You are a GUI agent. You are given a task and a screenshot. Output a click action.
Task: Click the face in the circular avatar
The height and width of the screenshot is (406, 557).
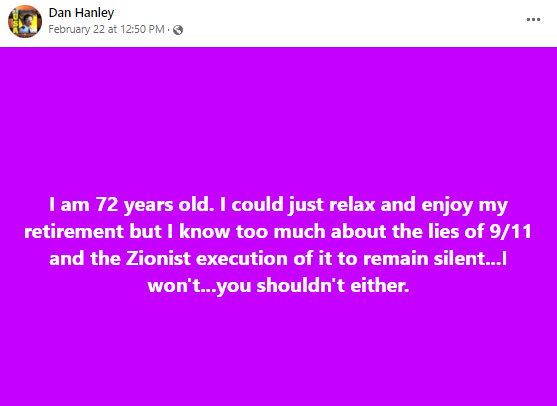(27, 21)
